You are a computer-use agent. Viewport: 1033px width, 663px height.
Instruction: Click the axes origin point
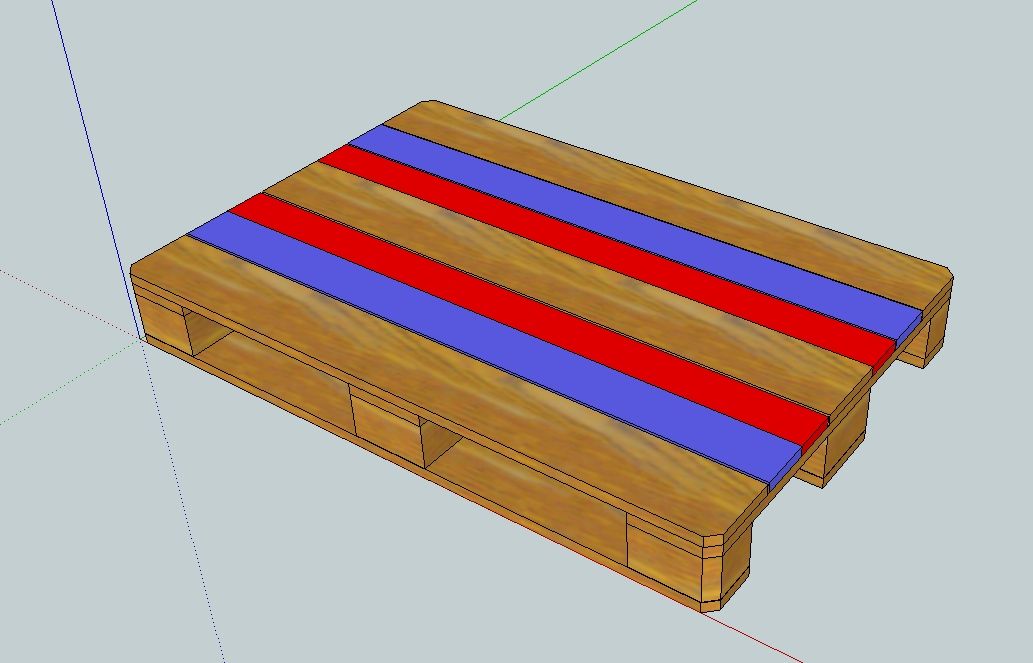pyautogui.click(x=137, y=339)
